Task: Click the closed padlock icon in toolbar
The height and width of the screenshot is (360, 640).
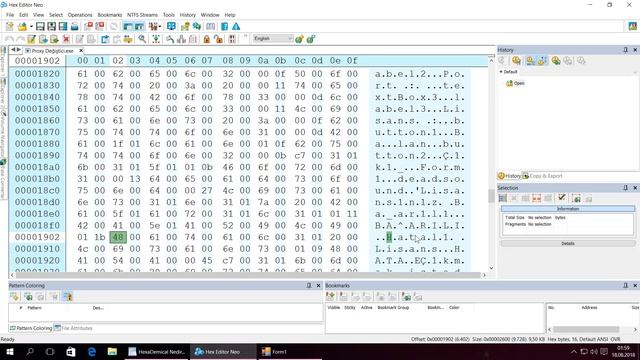Action: click(x=207, y=39)
